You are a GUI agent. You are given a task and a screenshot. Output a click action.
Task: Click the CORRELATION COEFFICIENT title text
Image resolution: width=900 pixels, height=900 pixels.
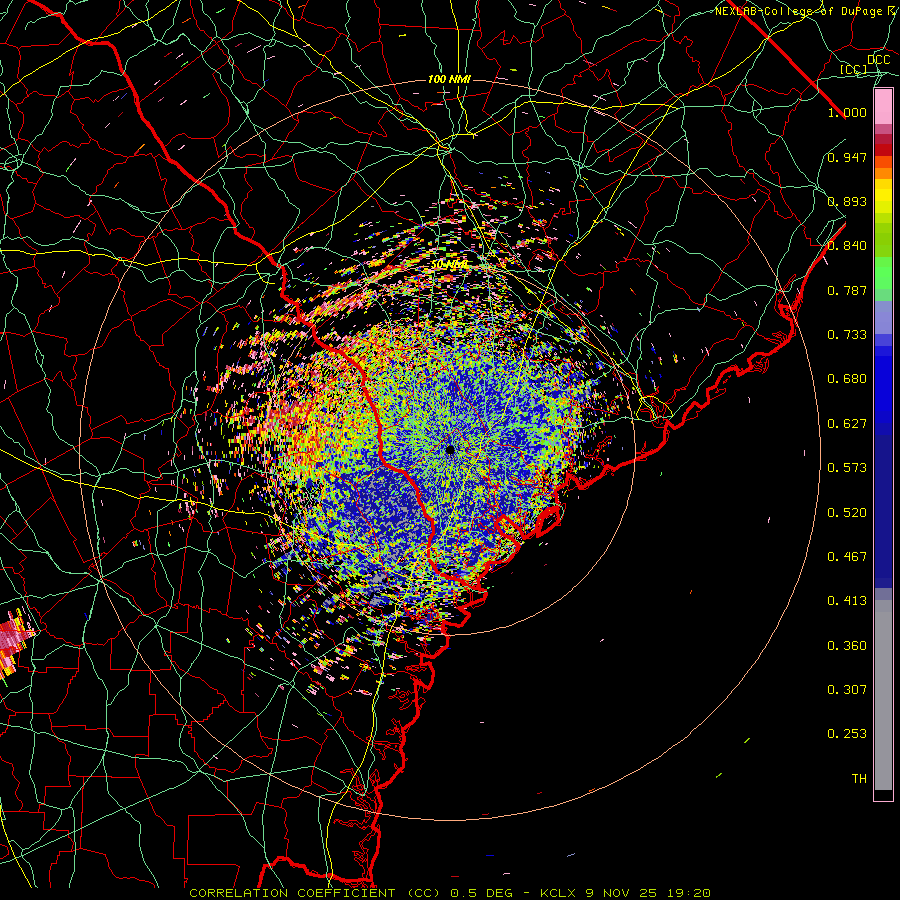[292, 893]
